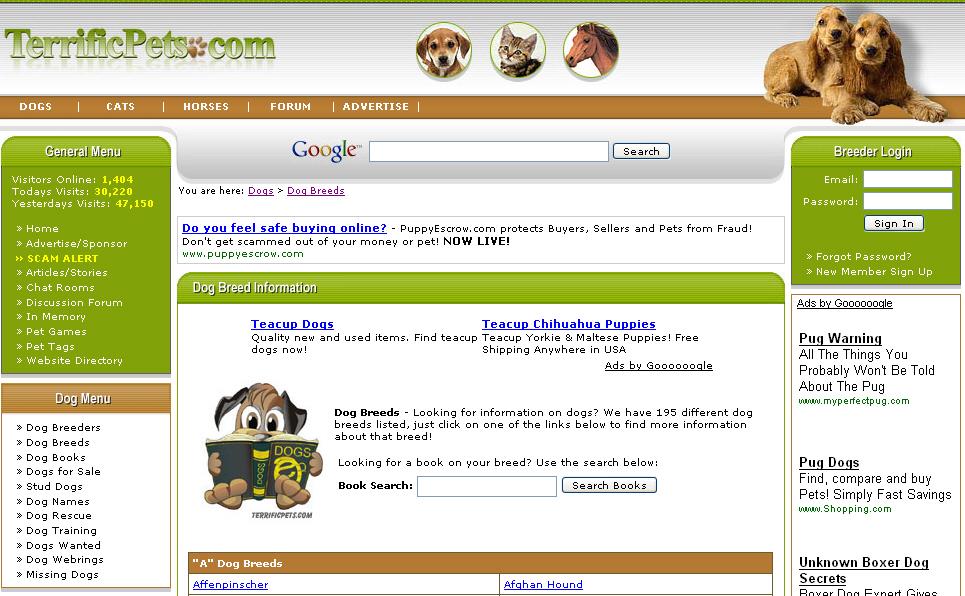Click the Google logo beside search box

pyautogui.click(x=326, y=150)
